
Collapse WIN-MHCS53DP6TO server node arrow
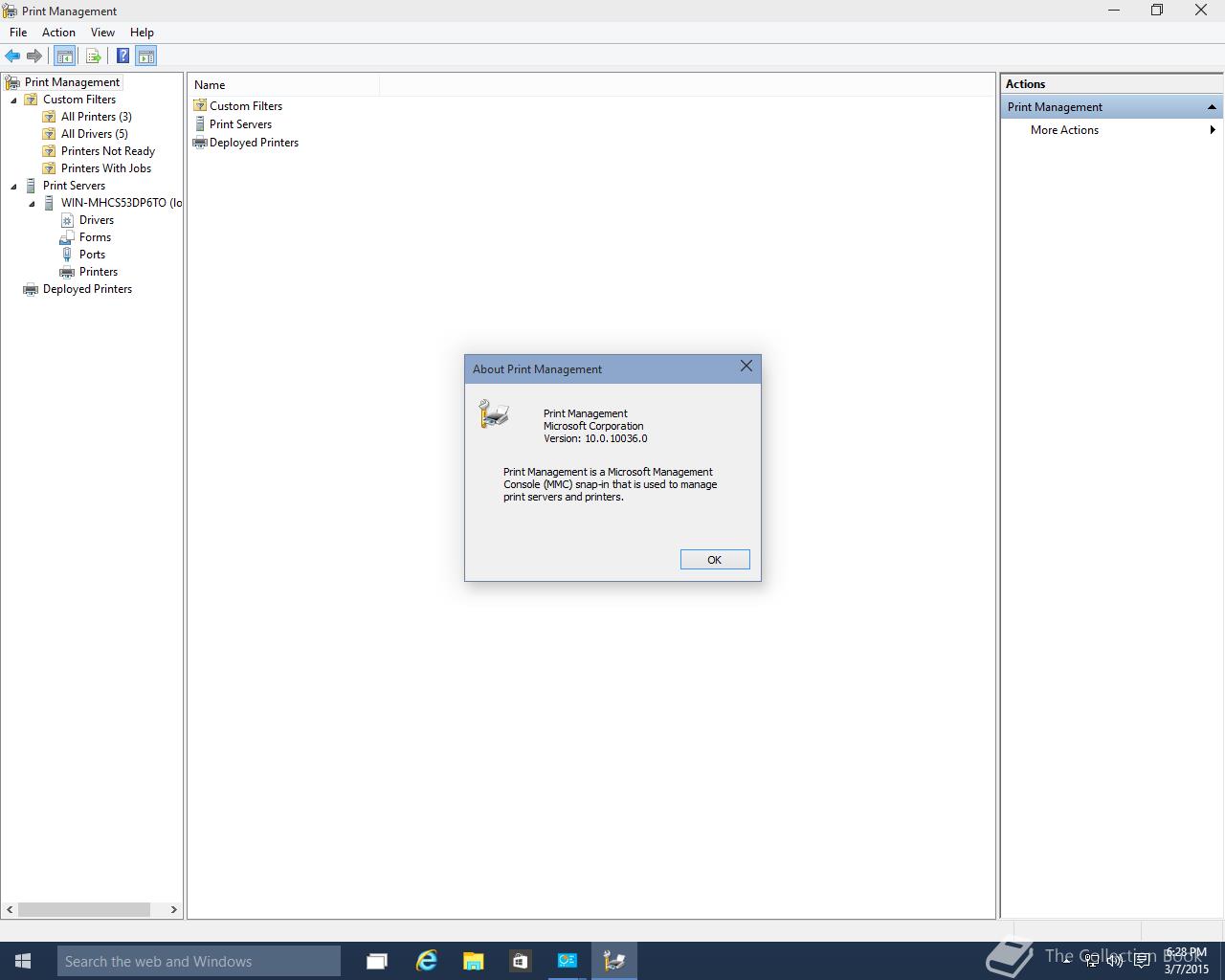[x=32, y=203]
